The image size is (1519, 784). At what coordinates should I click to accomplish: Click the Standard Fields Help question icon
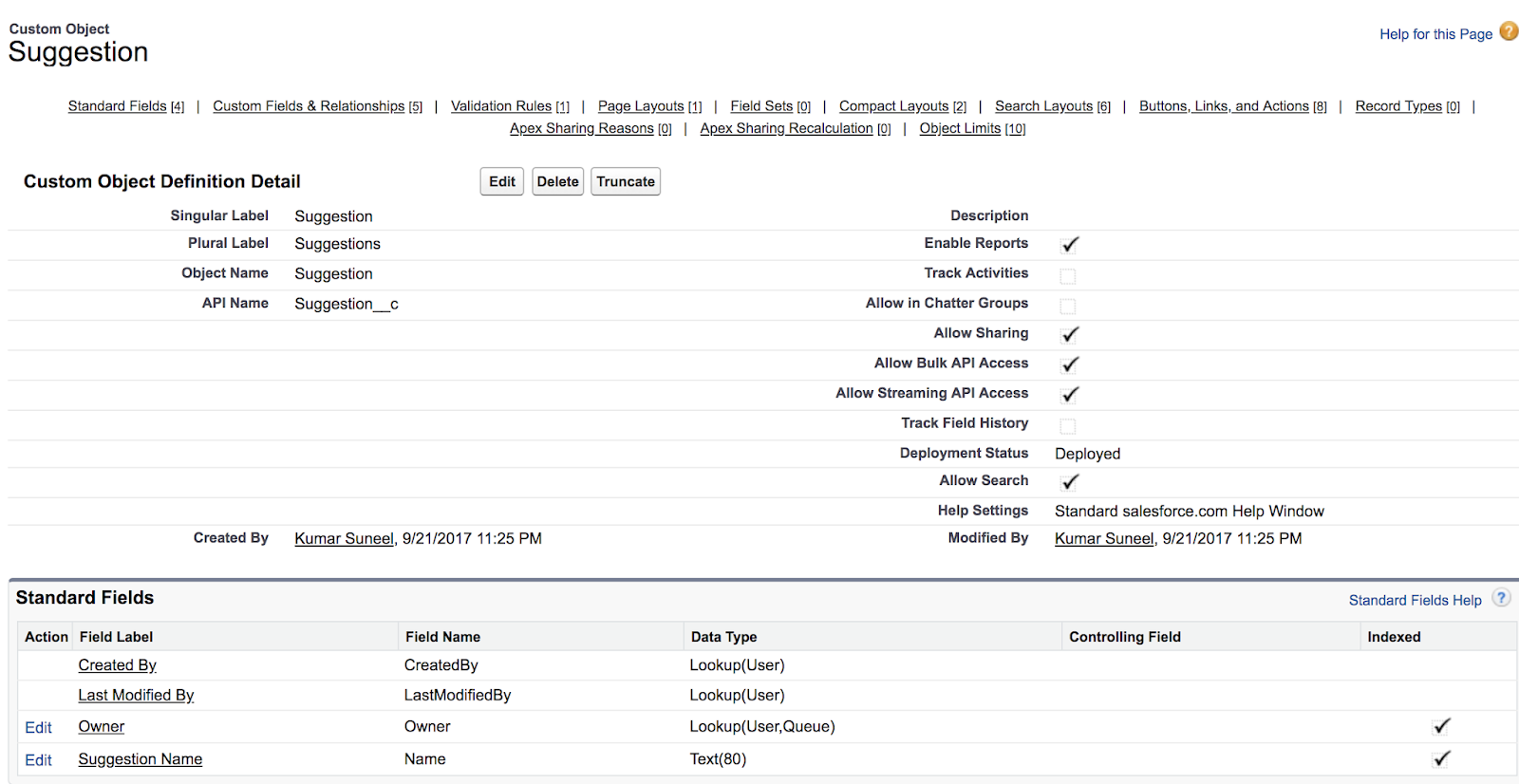pos(1501,598)
